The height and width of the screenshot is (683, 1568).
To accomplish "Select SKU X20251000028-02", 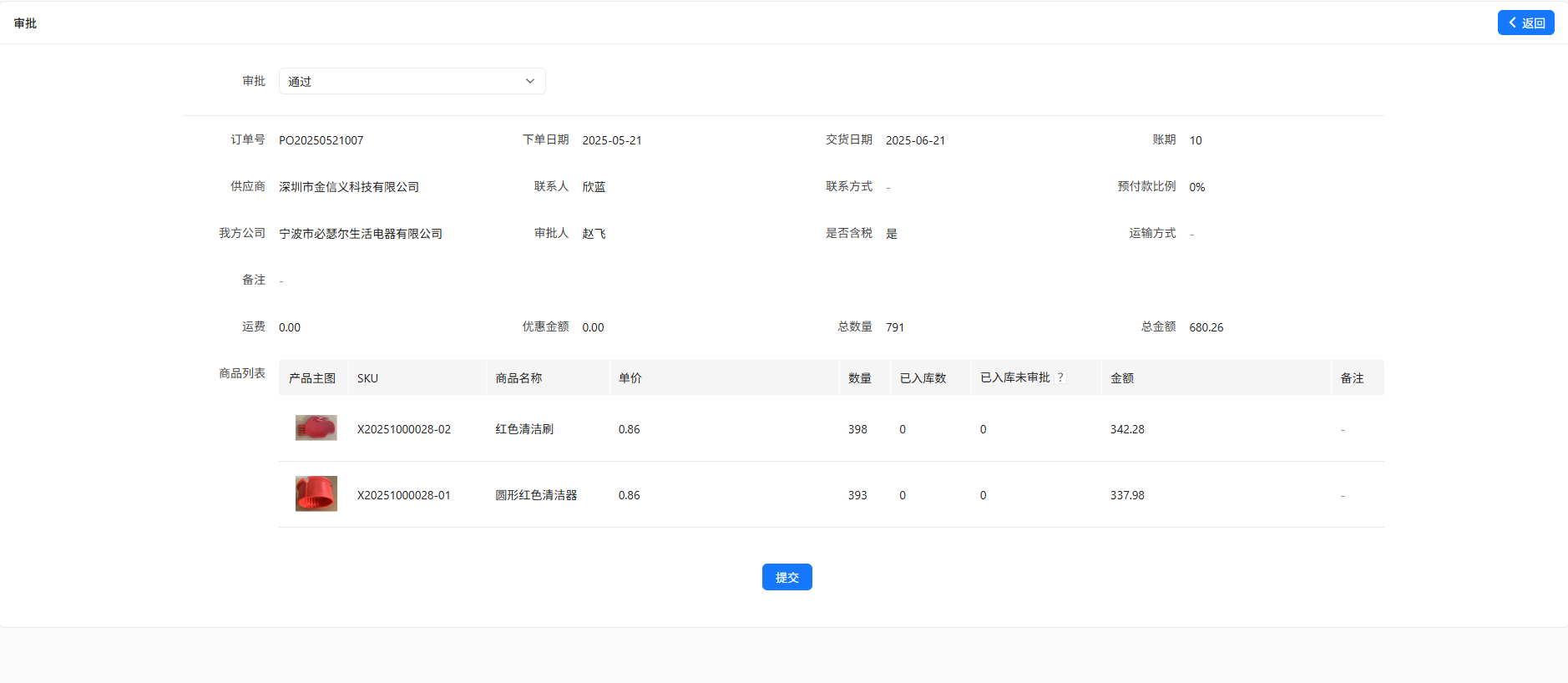I will pyautogui.click(x=403, y=429).
